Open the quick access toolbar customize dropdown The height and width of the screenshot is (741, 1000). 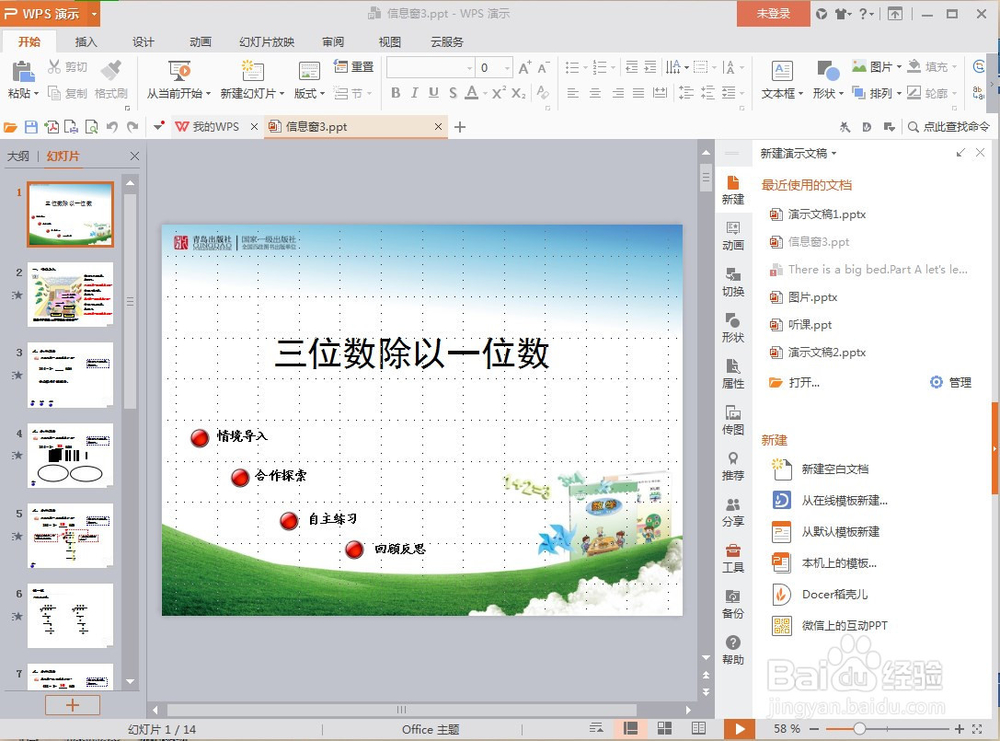pos(159,126)
